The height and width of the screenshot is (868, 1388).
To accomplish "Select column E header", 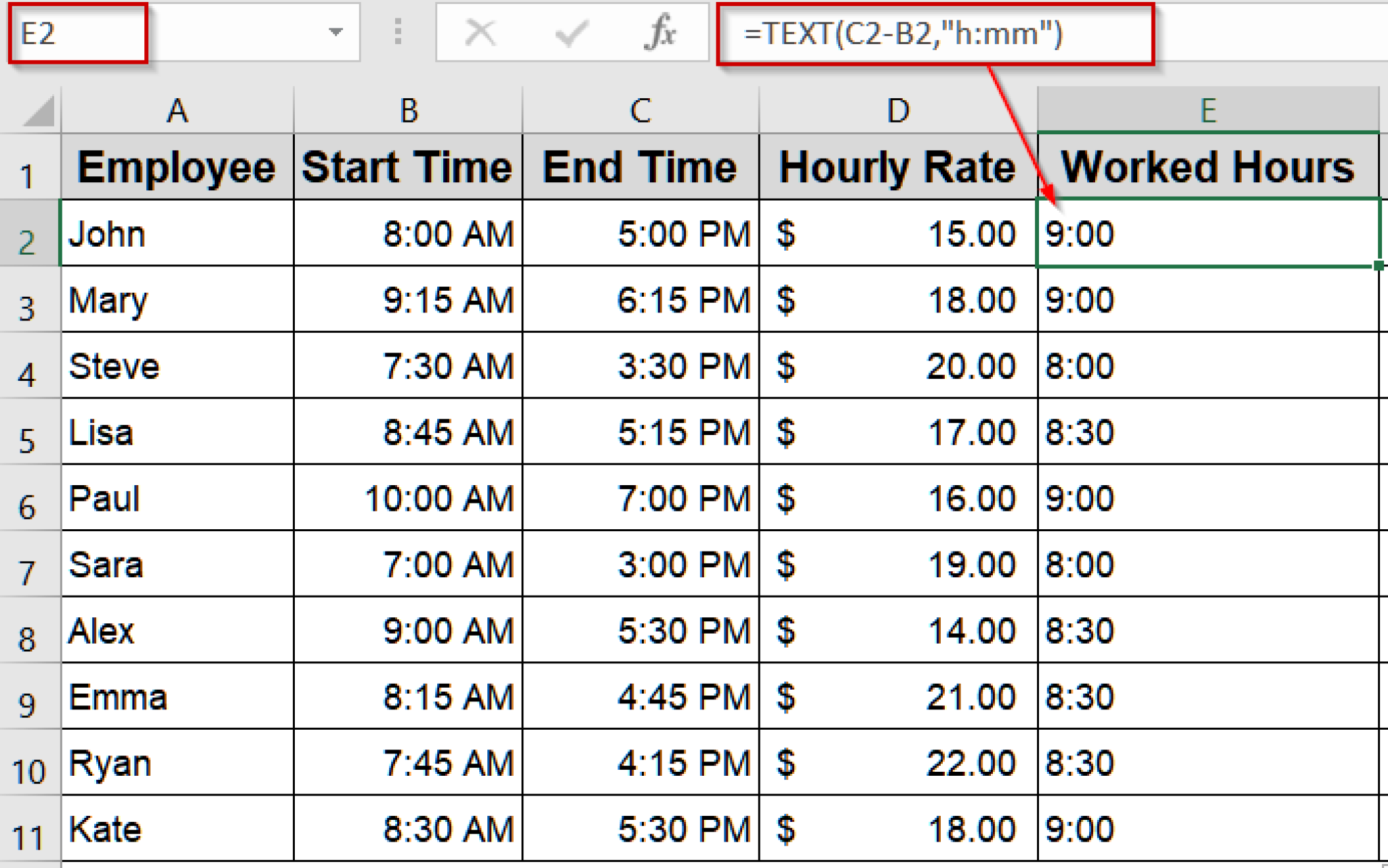I will tap(1208, 110).
